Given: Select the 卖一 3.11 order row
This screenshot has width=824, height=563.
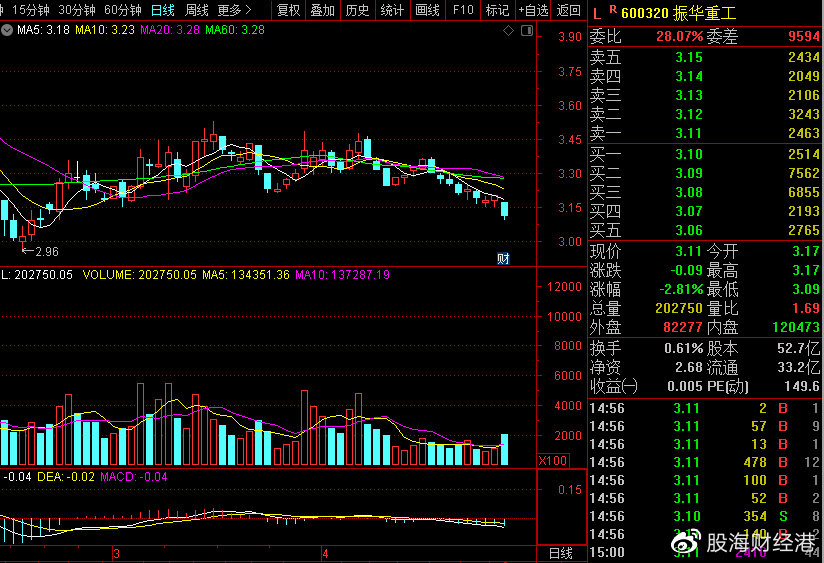Looking at the screenshot, I should pos(705,133).
